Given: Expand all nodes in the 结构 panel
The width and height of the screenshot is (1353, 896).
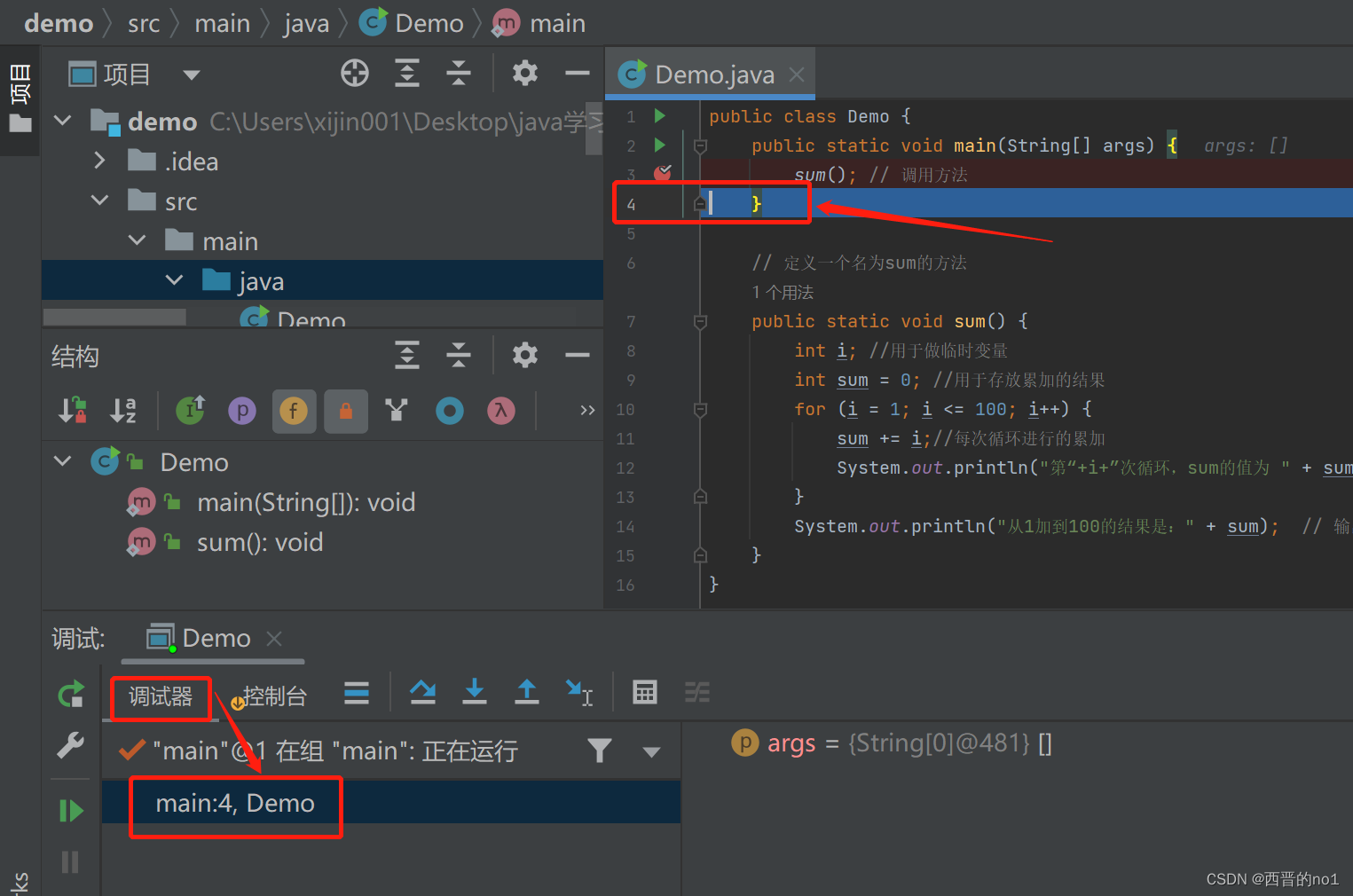Looking at the screenshot, I should (x=407, y=356).
